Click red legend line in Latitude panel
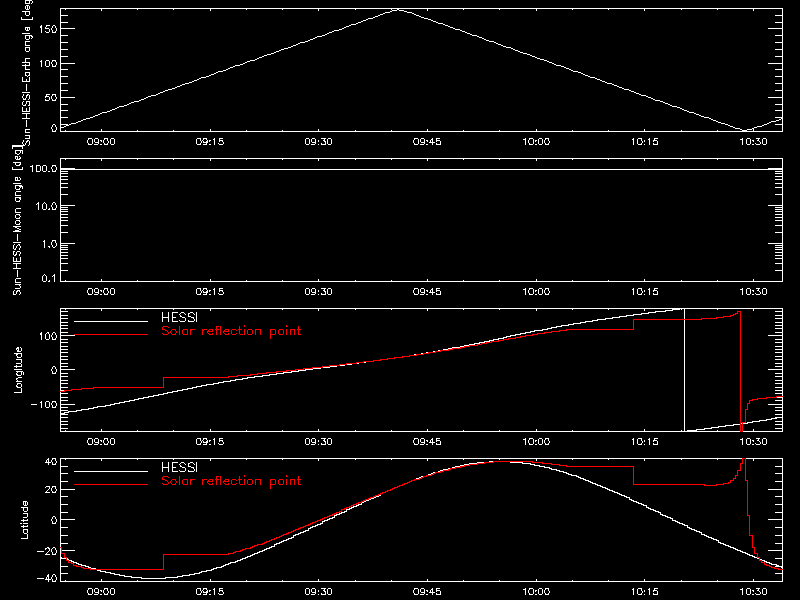800x600 pixels. click(x=111, y=485)
